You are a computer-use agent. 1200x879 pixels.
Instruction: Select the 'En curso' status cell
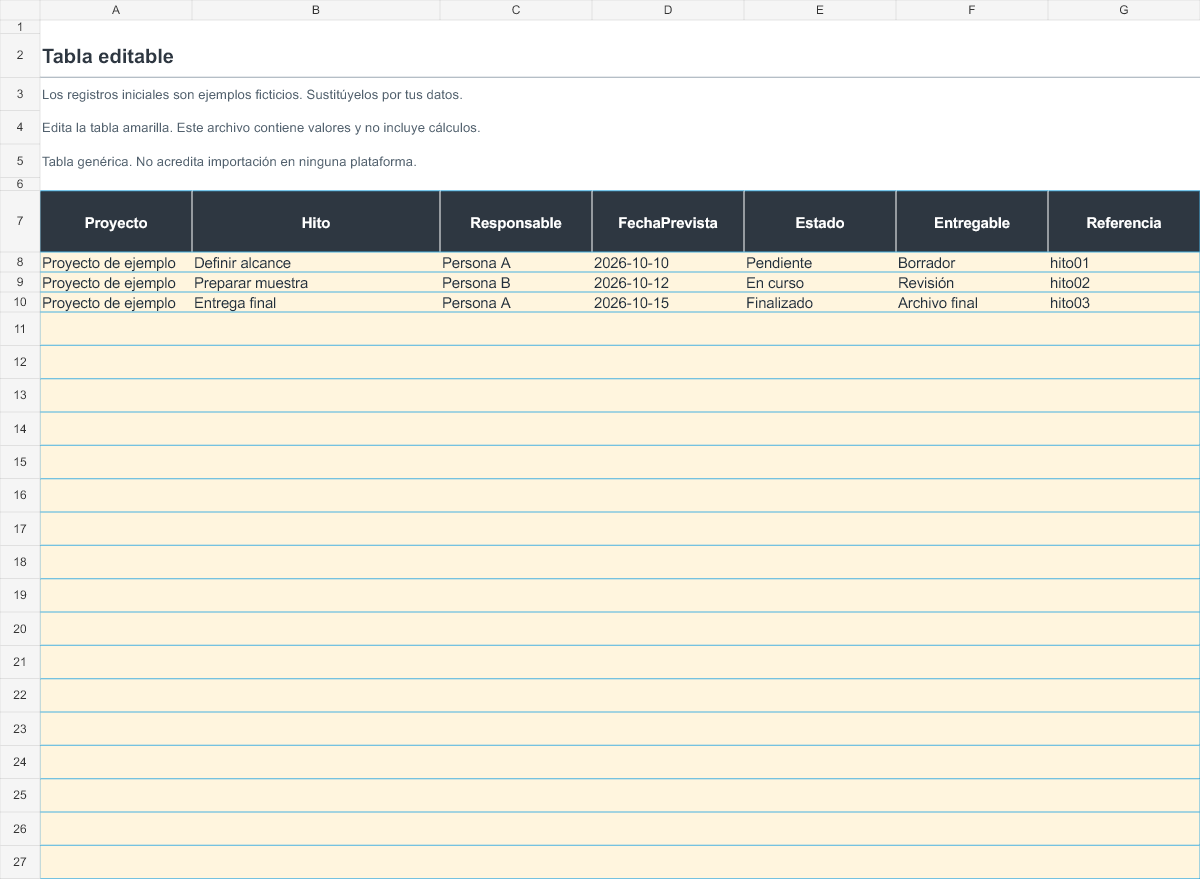coord(820,283)
